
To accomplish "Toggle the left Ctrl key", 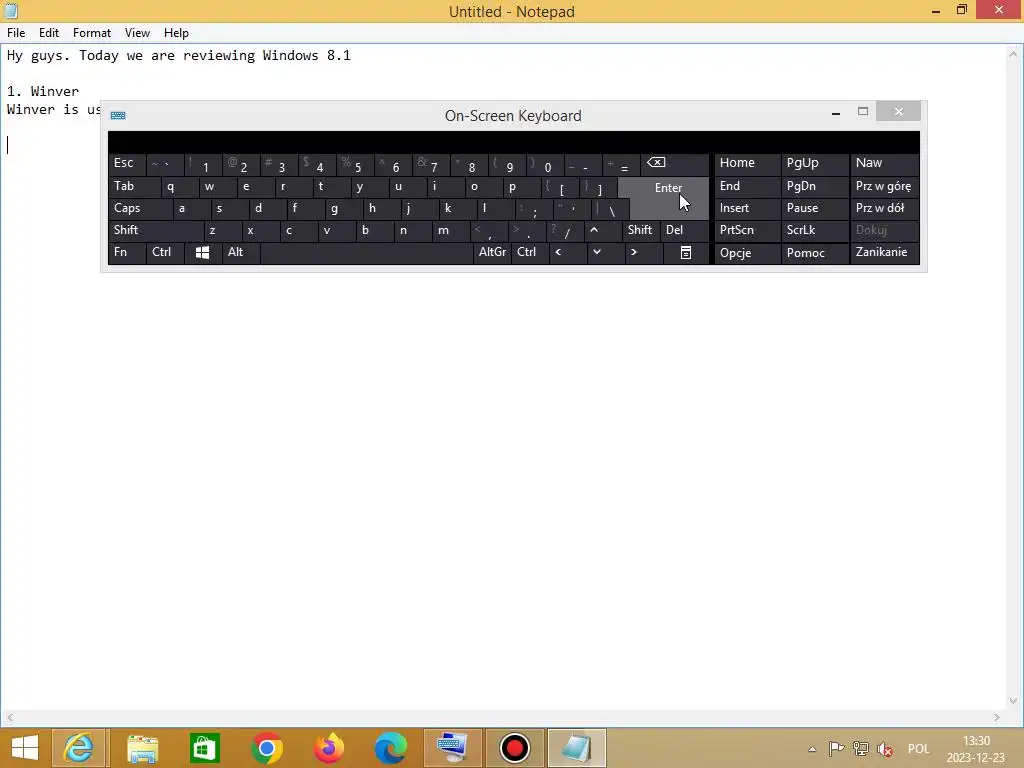I will pos(165,252).
